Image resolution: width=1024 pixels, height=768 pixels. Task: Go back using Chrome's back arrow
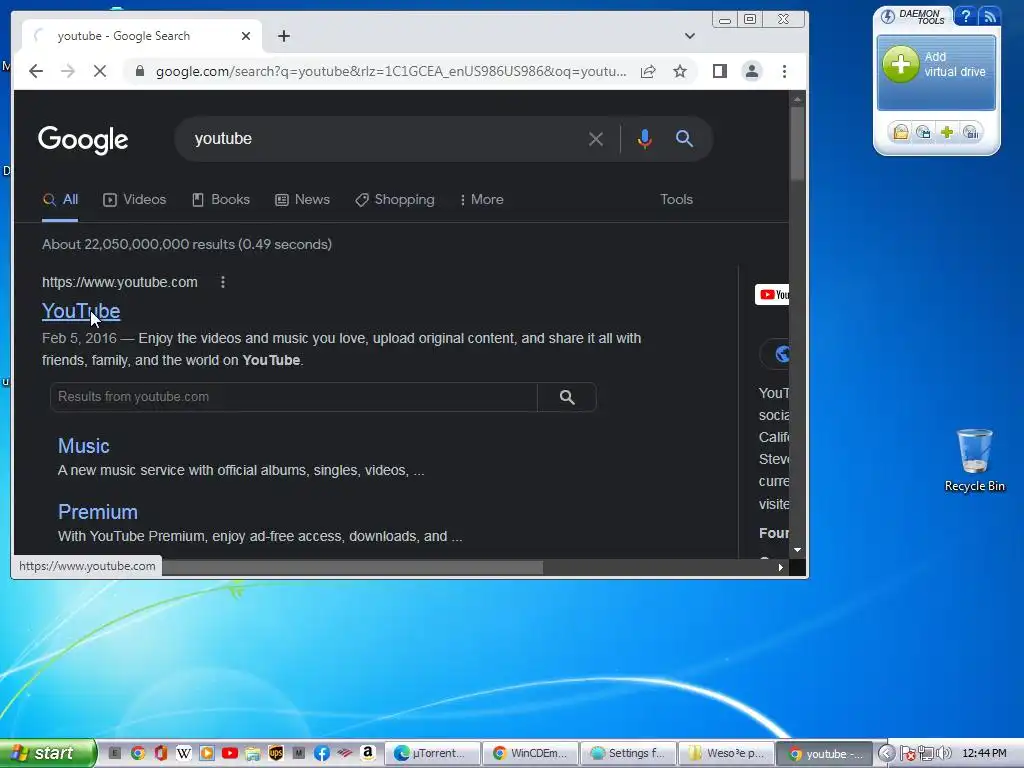(36, 71)
